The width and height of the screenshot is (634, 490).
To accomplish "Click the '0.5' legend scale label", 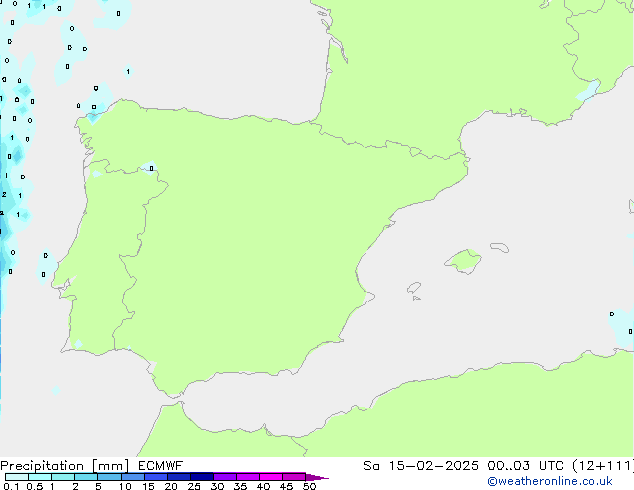I will (34, 486).
